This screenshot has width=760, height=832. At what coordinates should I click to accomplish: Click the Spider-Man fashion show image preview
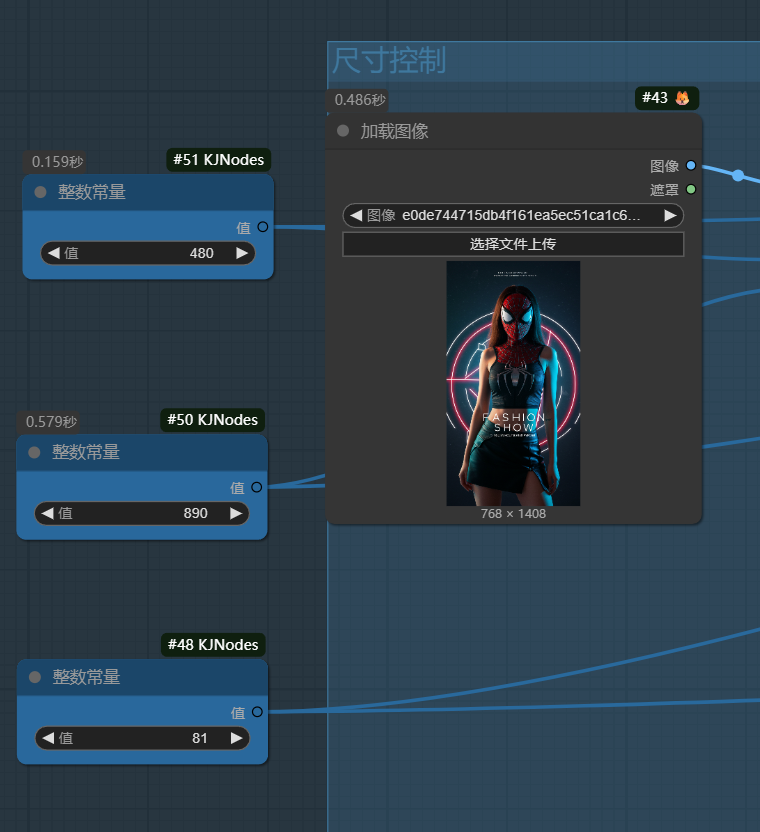tap(513, 383)
